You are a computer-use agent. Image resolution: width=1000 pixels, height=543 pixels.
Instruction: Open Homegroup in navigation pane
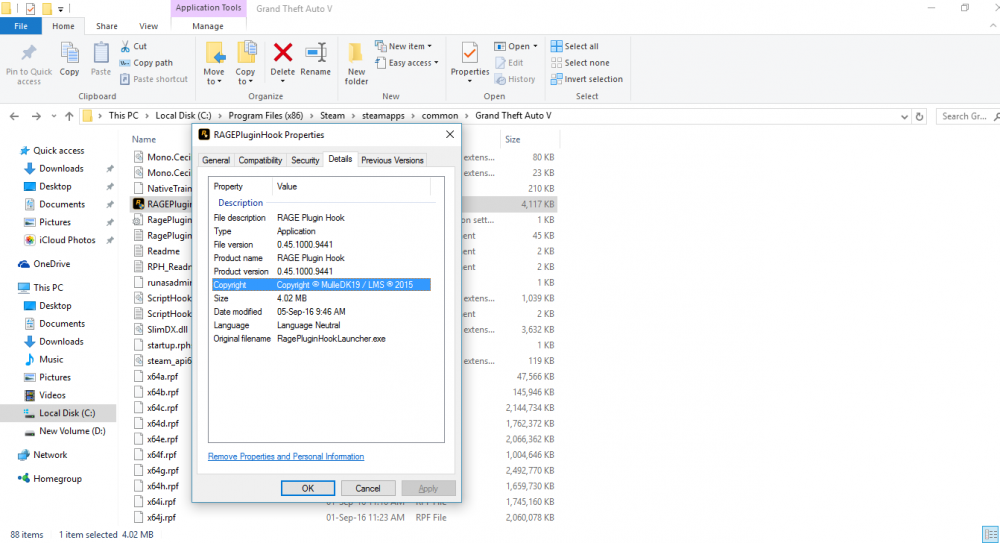pos(50,479)
